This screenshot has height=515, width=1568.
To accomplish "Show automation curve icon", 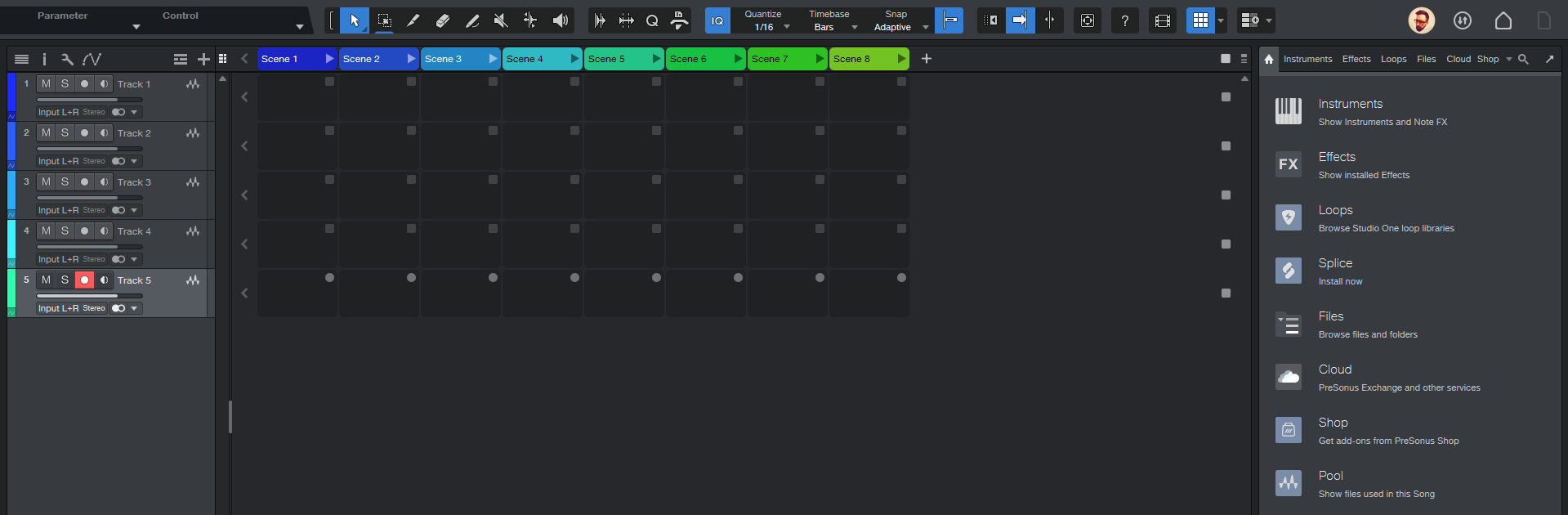I will [x=92, y=59].
